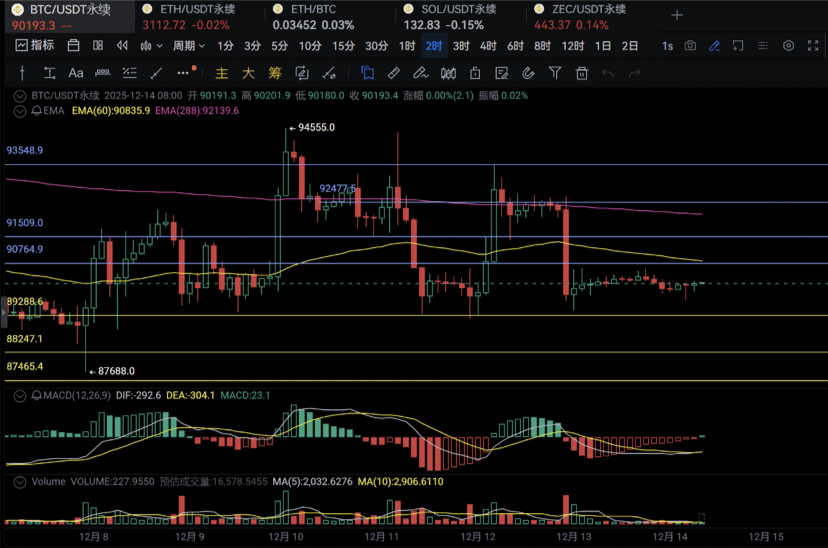The image size is (828, 548).
Task: Select the trend line drawing tool
Action: pyautogui.click(x=155, y=73)
